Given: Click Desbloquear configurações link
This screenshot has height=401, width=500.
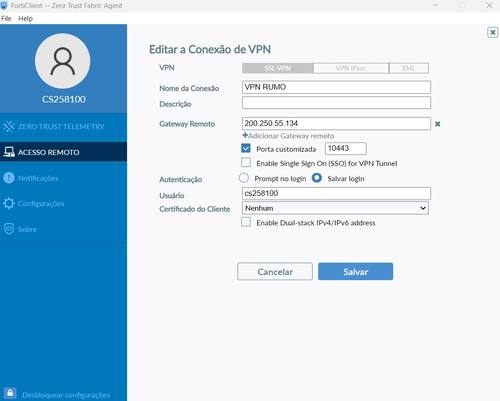Looking at the screenshot, I should (66, 395).
